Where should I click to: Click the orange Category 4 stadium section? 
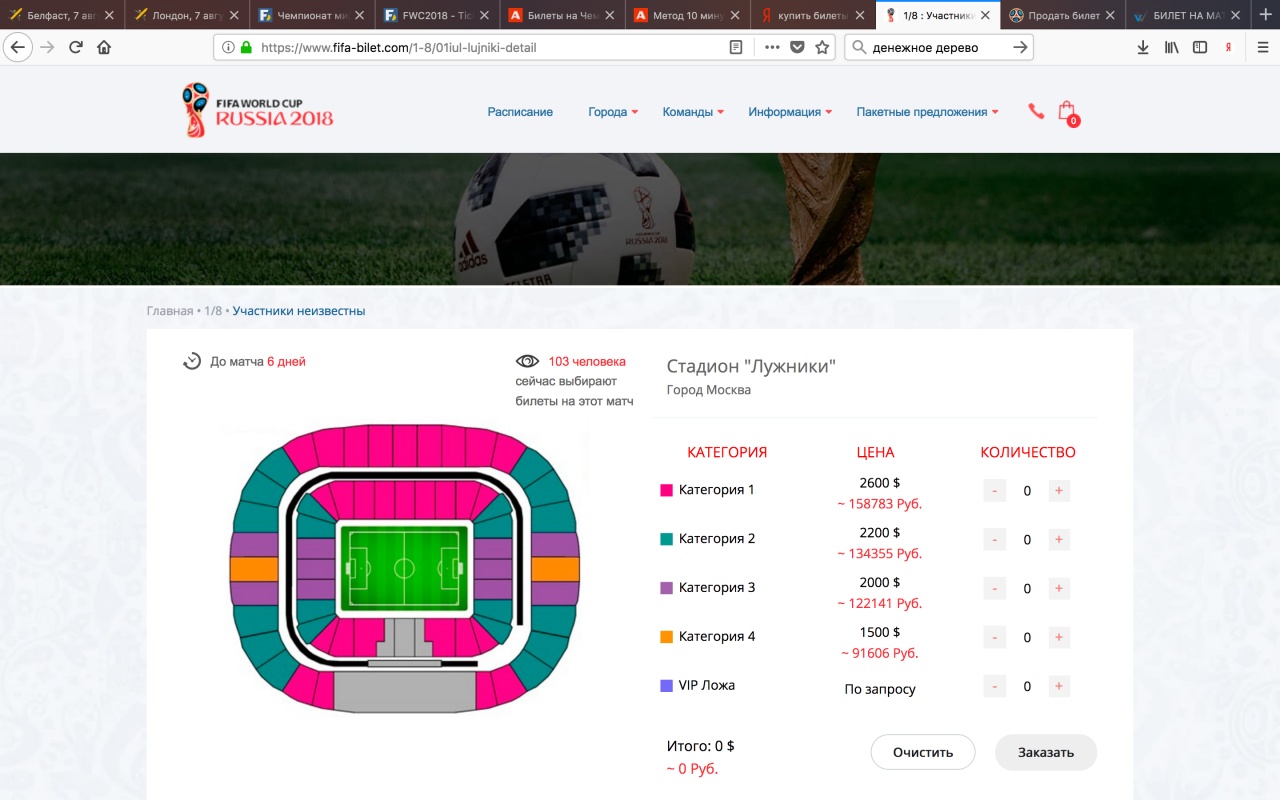point(254,569)
